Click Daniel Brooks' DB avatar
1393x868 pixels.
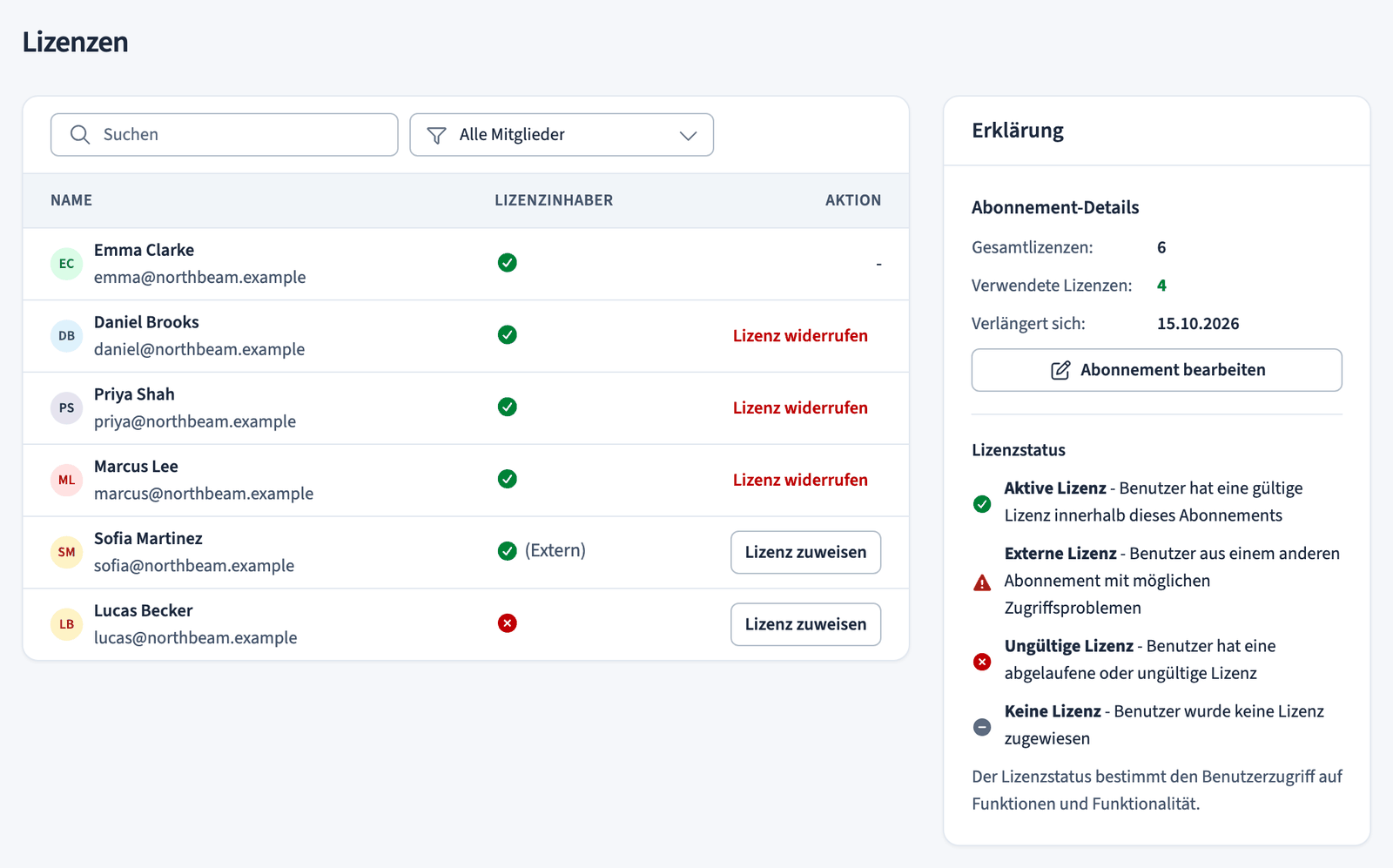point(67,336)
